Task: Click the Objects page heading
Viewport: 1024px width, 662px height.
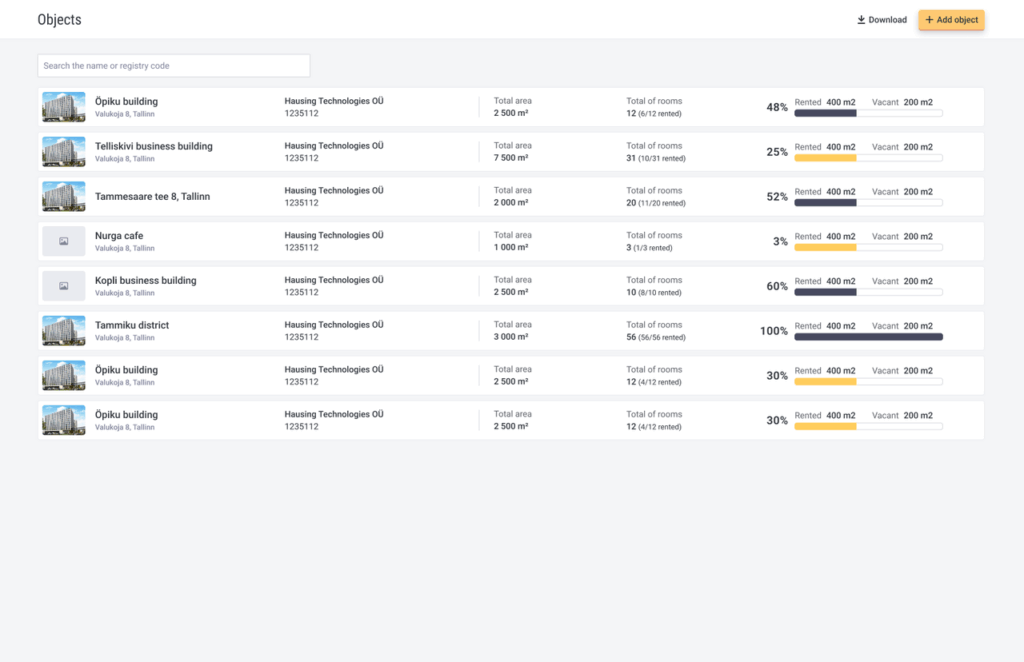Action: coord(59,20)
